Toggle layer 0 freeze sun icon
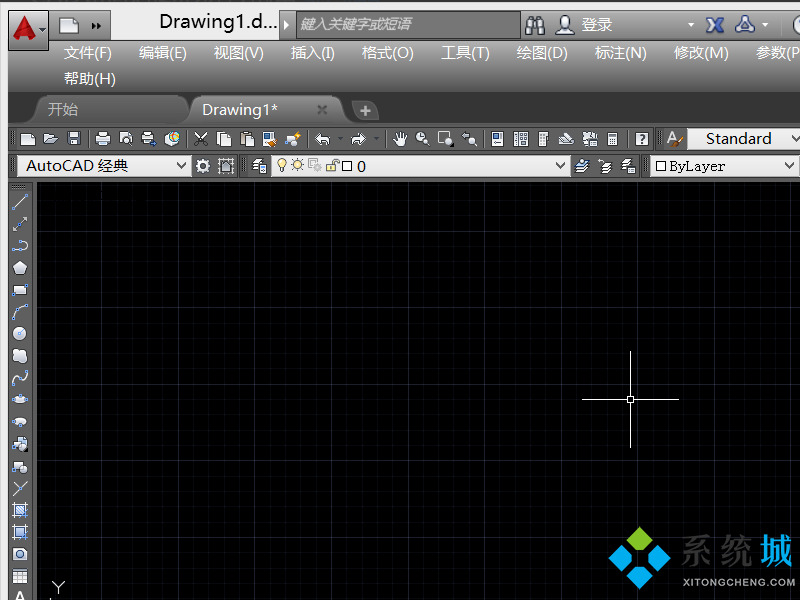This screenshot has width=800, height=600. click(x=297, y=166)
